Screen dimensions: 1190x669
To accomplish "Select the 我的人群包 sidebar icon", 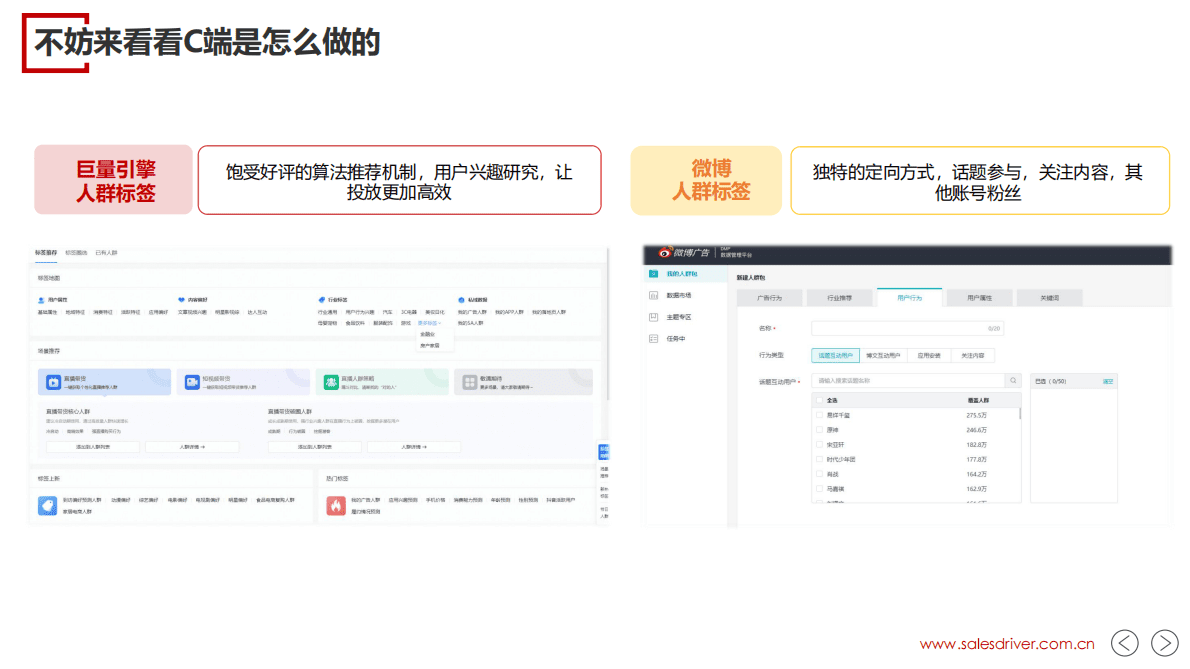I will tap(653, 273).
